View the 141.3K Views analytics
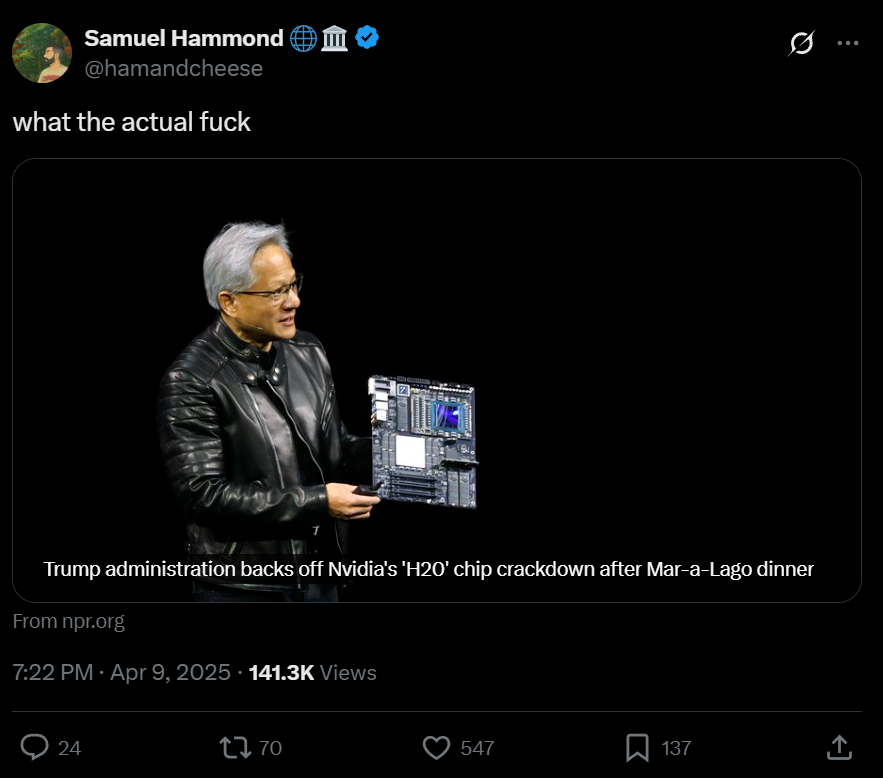The image size is (883, 778). click(313, 673)
